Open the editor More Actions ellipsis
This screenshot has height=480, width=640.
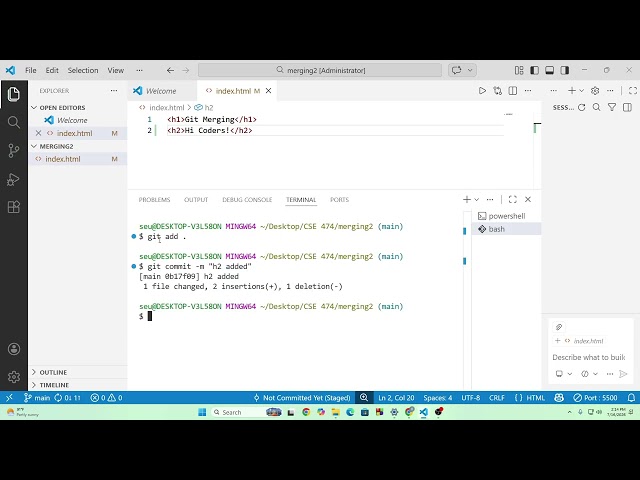tap(528, 91)
